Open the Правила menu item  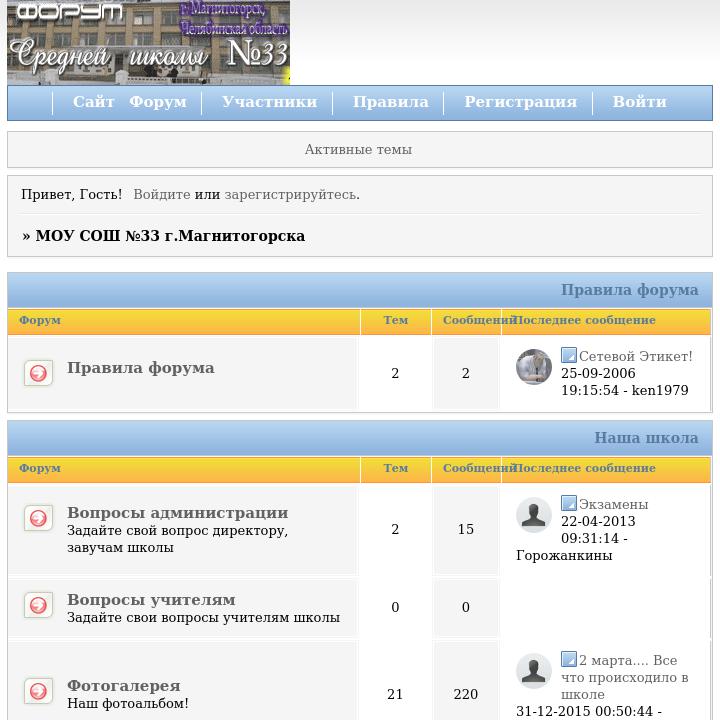coord(390,101)
